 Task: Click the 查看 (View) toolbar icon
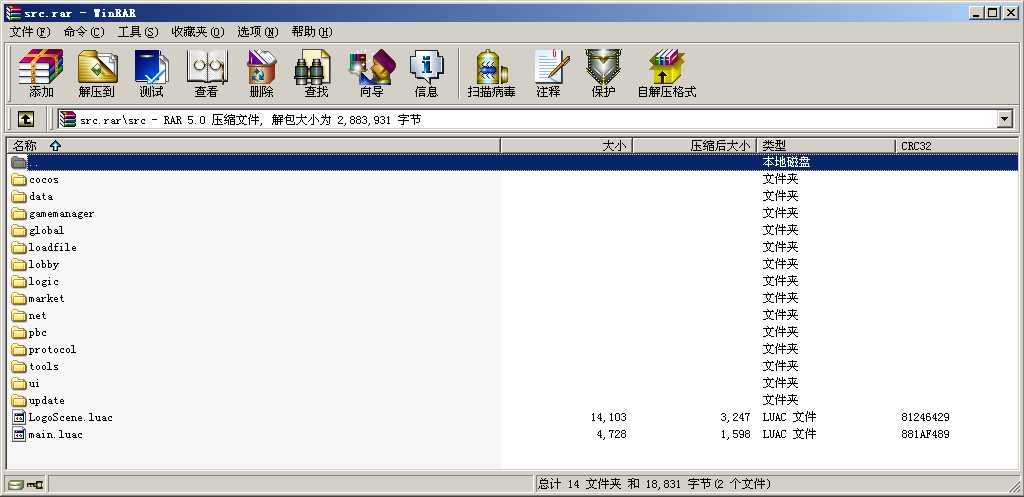pyautogui.click(x=206, y=73)
